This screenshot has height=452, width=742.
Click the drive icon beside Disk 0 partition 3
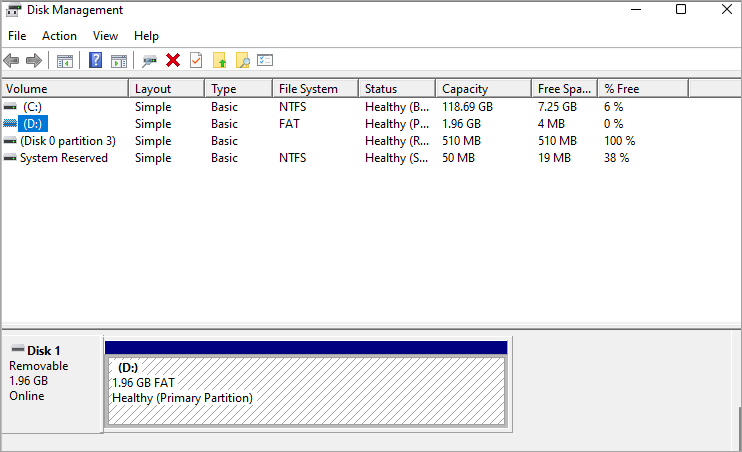click(10, 141)
